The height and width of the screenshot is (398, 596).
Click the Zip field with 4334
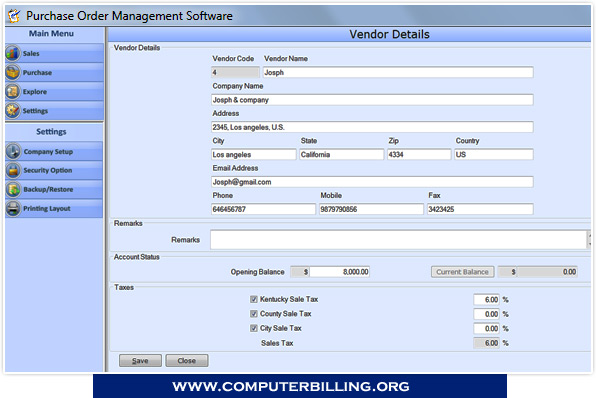click(x=419, y=154)
